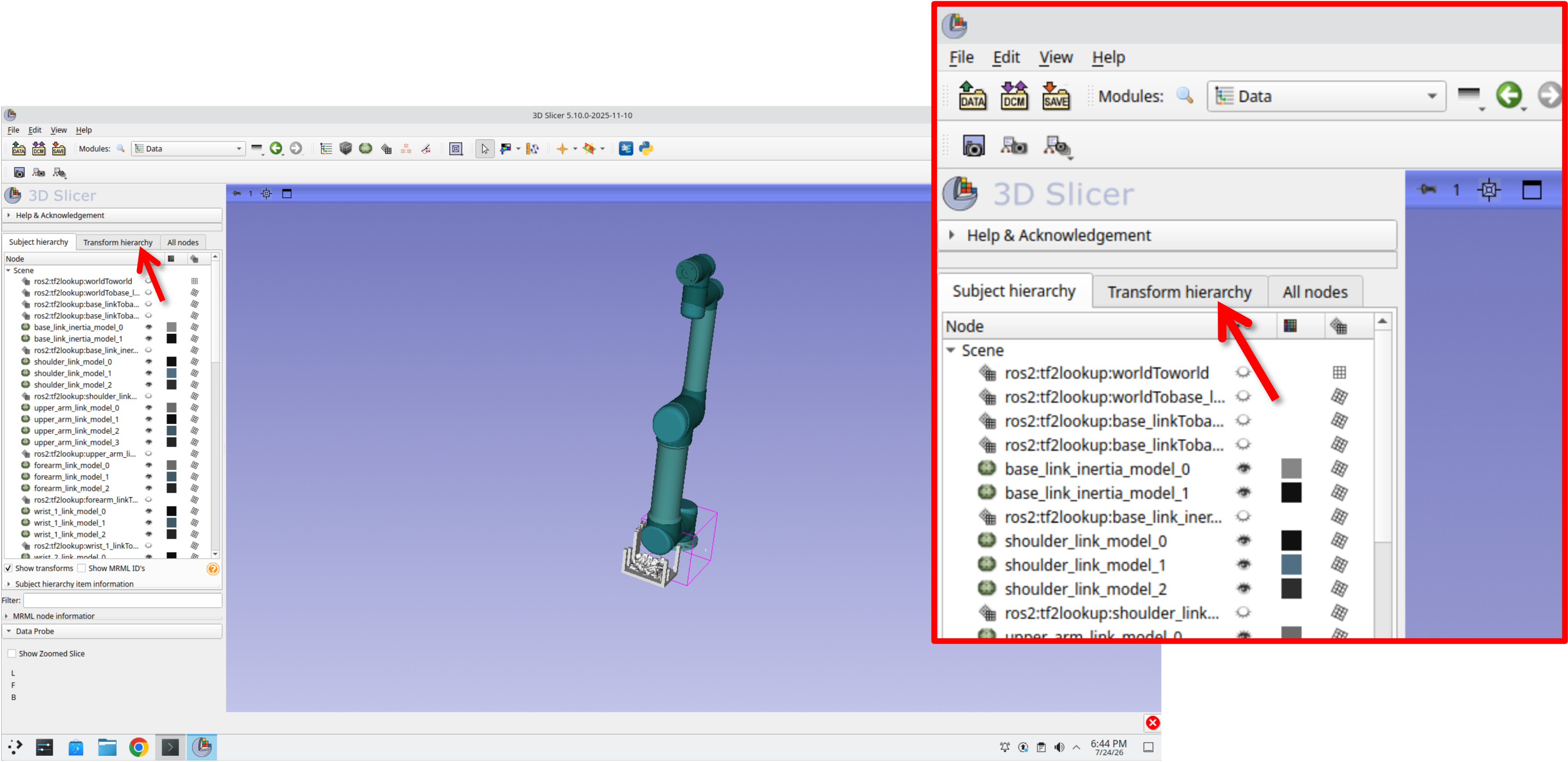1568x762 pixels.
Task: Toggle visibility of upper_arm_link_model_3
Action: (149, 442)
